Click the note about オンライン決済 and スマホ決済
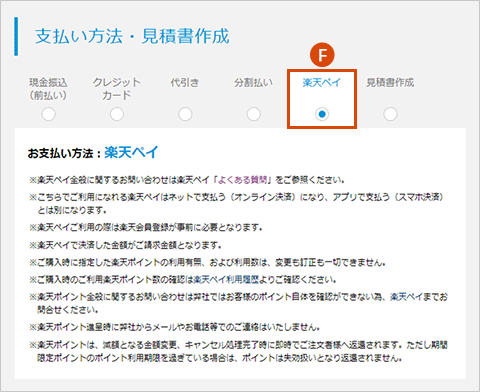480x392 pixels. [x=237, y=203]
